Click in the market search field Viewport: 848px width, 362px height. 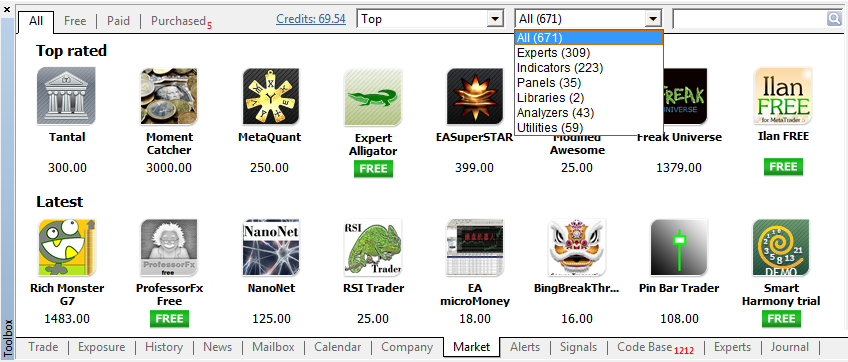point(750,19)
